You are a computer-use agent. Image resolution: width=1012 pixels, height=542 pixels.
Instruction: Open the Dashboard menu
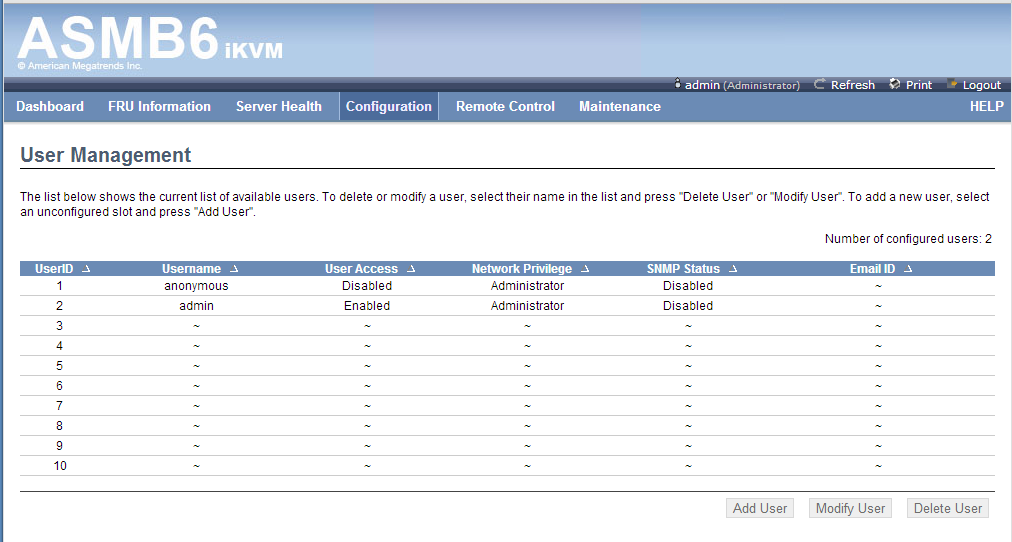click(x=50, y=106)
